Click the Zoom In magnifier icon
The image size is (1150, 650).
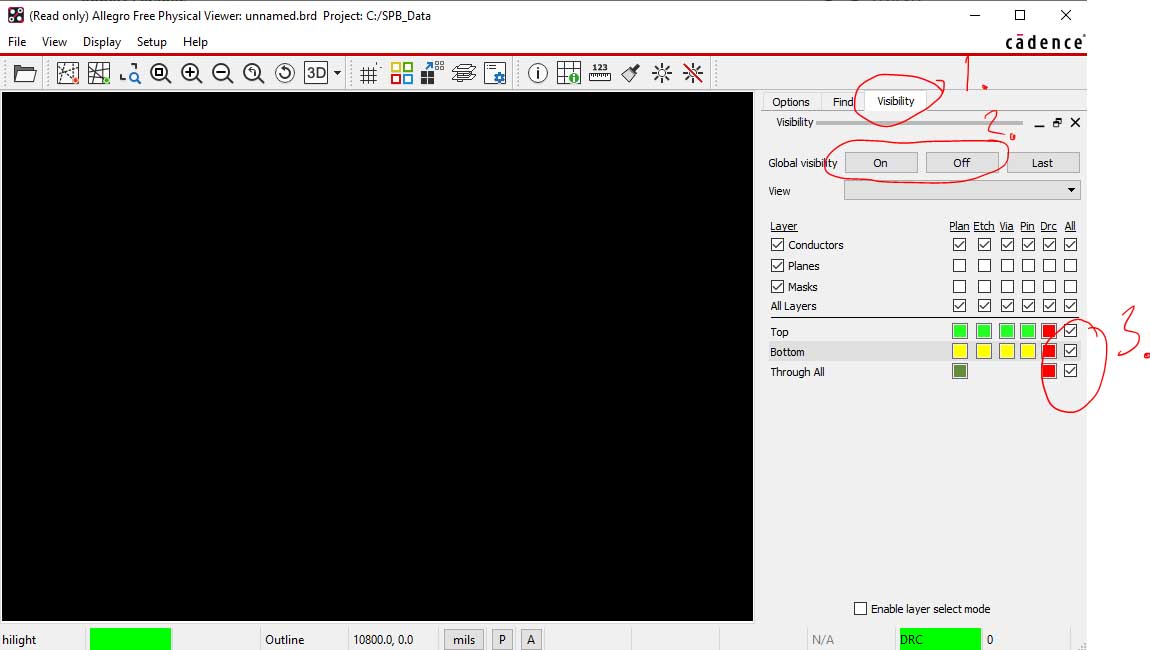point(191,73)
